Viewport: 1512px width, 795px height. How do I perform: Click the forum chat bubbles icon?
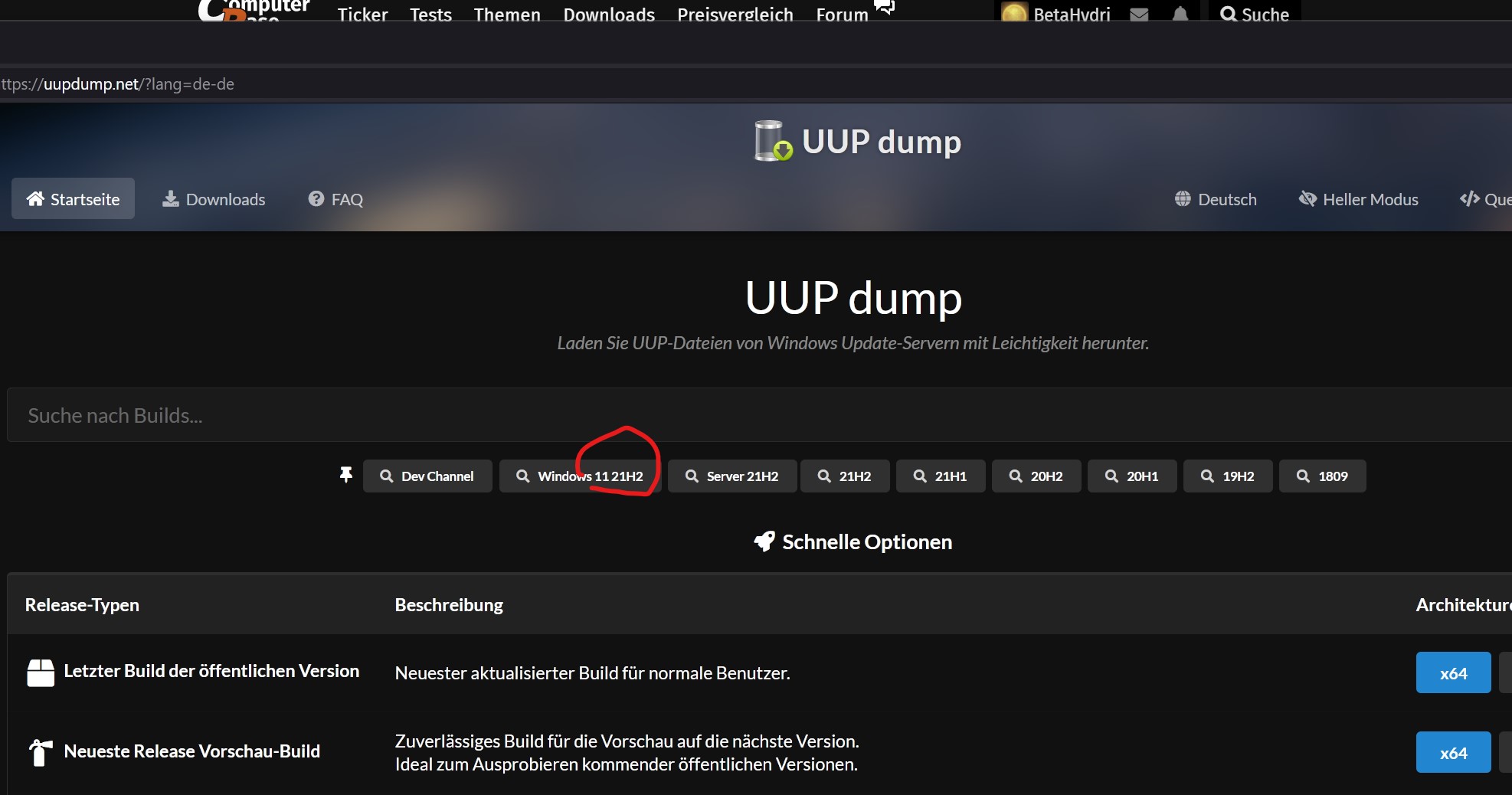[x=884, y=7]
